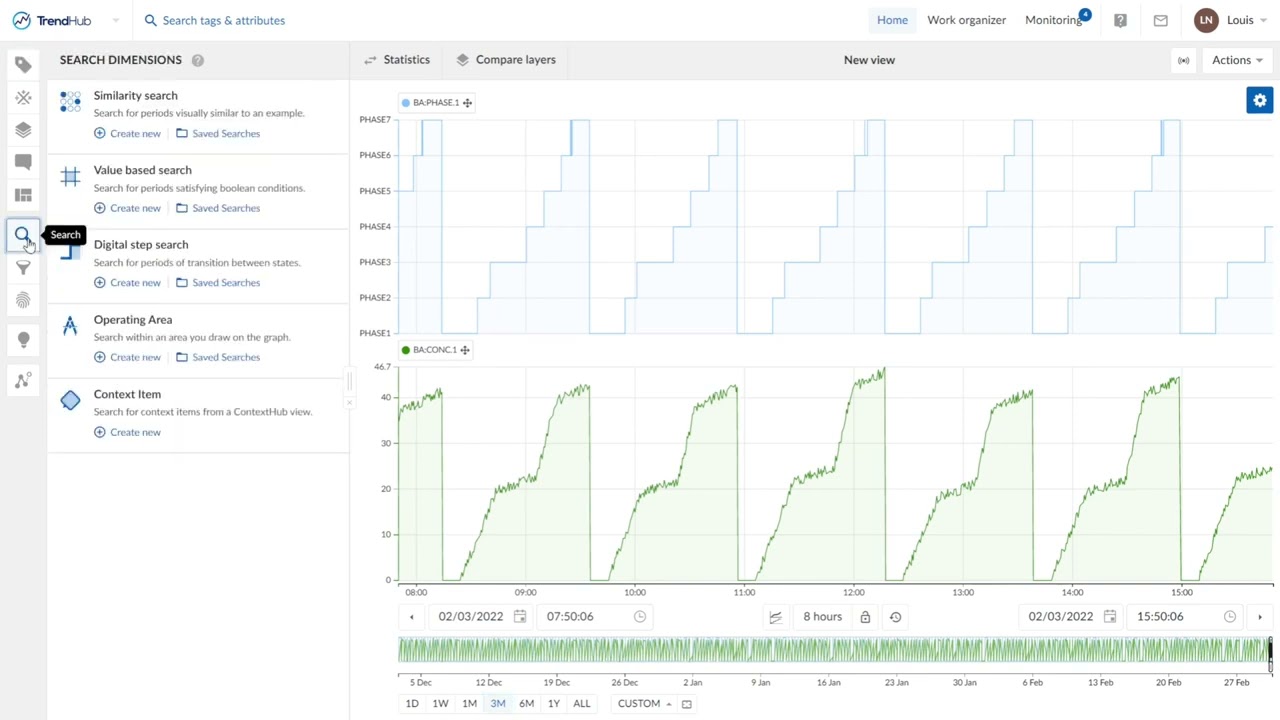Click the snowflake-pattern sidebar icon
This screenshot has width=1280, height=720.
coord(23,97)
